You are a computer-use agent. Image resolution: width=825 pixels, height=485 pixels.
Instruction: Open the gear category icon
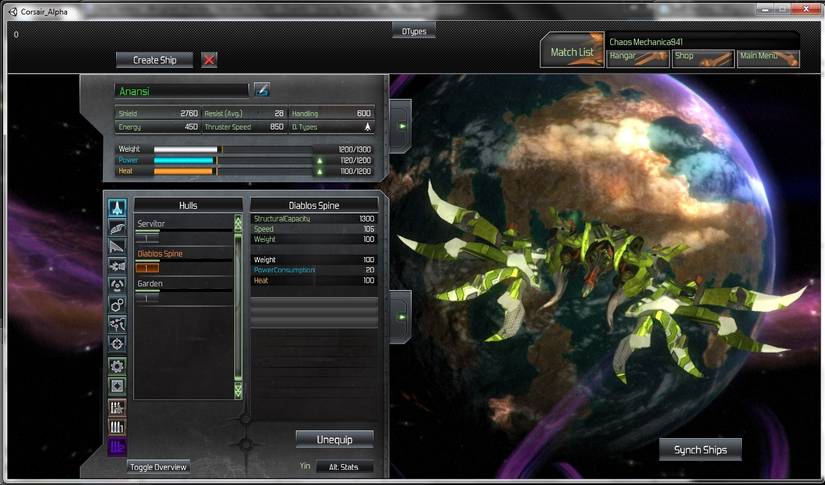tap(117, 366)
